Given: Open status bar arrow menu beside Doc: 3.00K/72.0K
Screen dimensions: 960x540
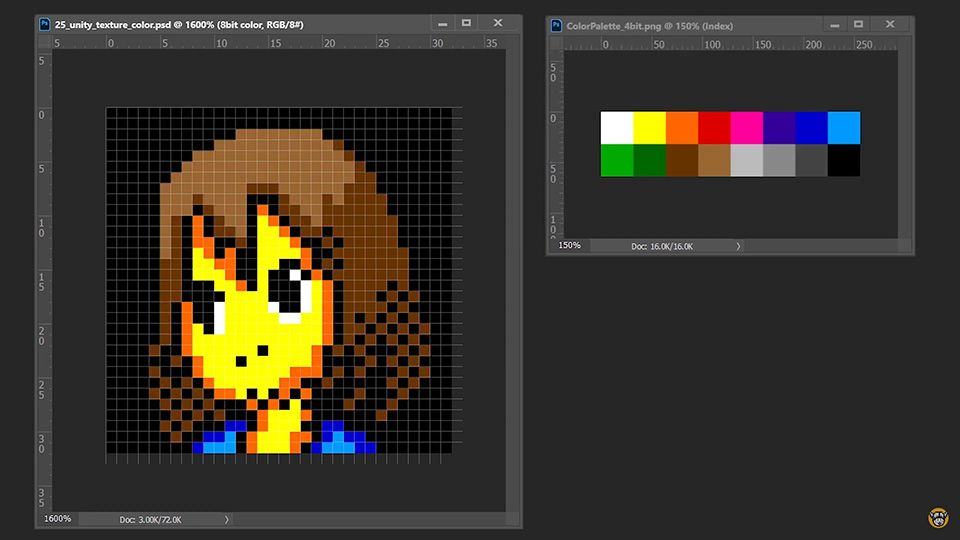Looking at the screenshot, I should pos(227,520).
